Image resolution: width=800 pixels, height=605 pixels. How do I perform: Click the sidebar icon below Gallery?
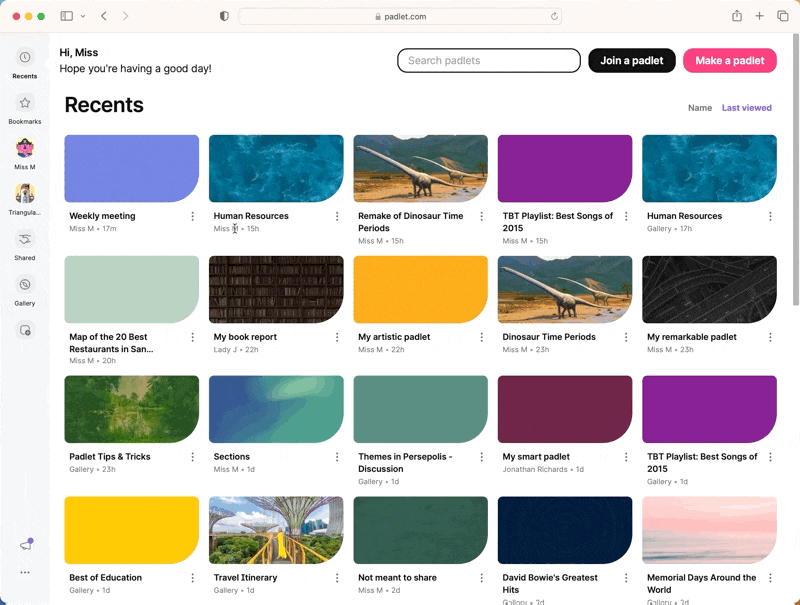click(x=24, y=330)
